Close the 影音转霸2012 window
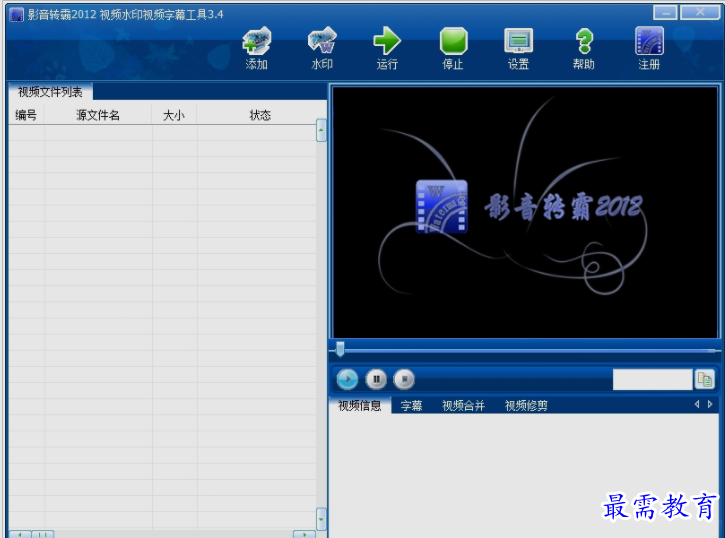 pyautogui.click(x=700, y=12)
